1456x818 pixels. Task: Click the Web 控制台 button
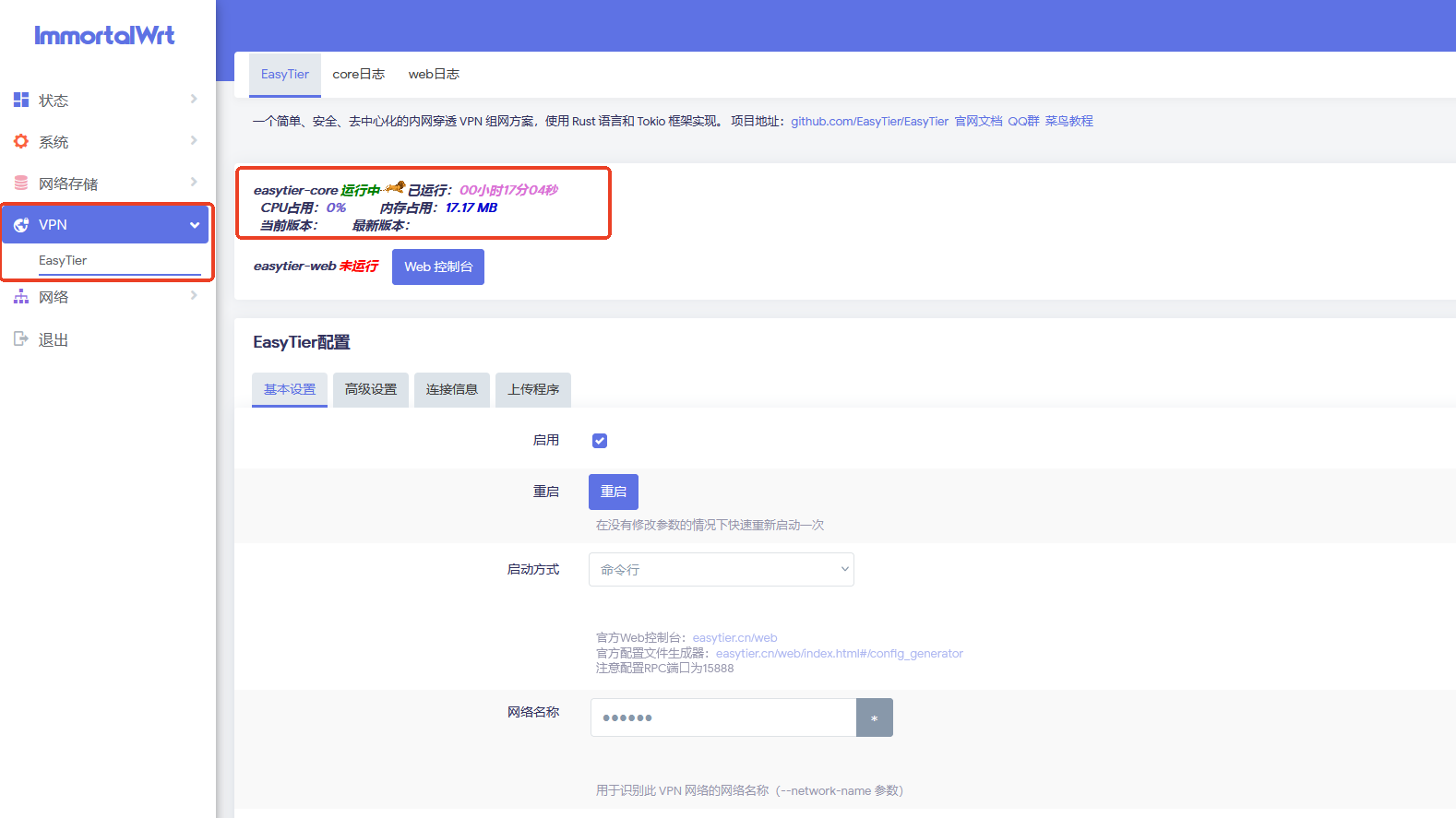(438, 267)
